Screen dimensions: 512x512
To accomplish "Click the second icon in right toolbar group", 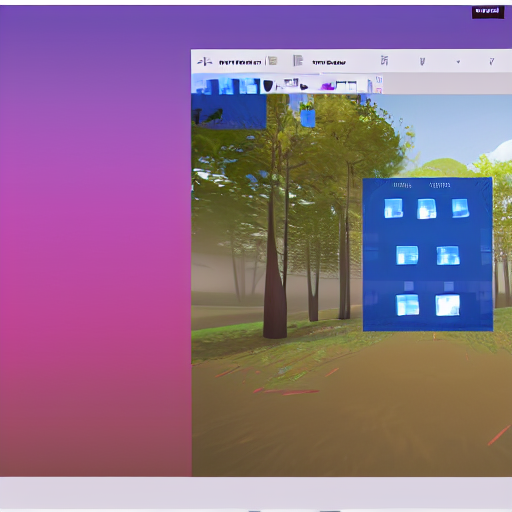I will point(422,61).
